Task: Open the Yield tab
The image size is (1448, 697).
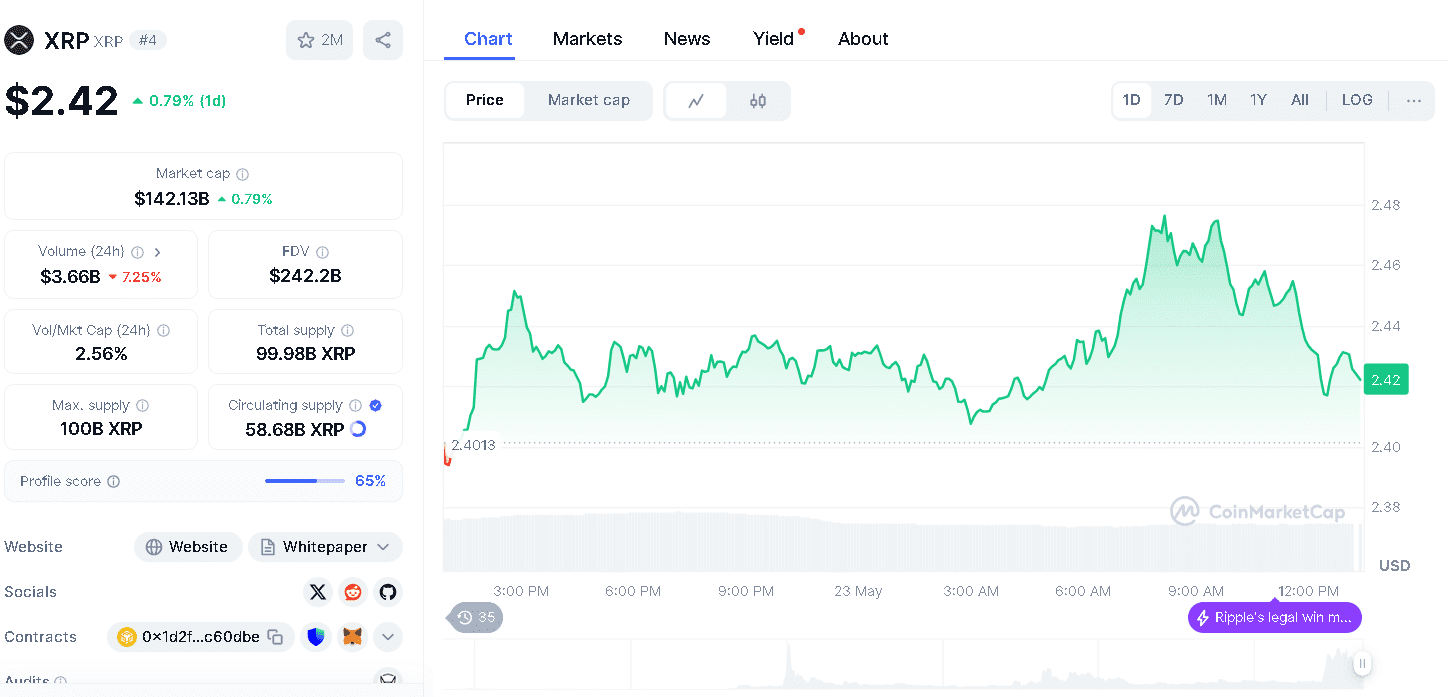Action: click(774, 39)
